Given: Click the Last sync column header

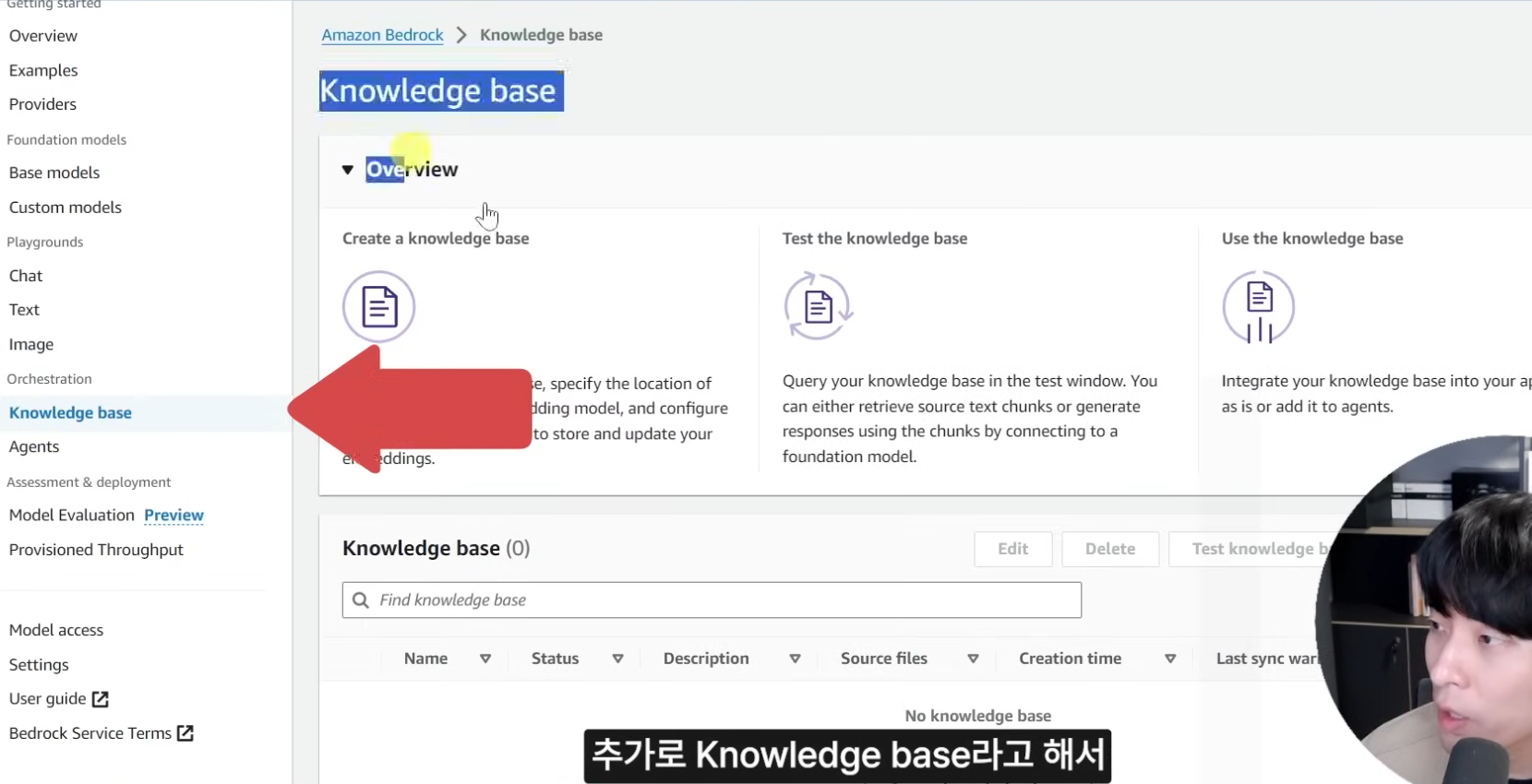Looking at the screenshot, I should click(x=1267, y=659).
